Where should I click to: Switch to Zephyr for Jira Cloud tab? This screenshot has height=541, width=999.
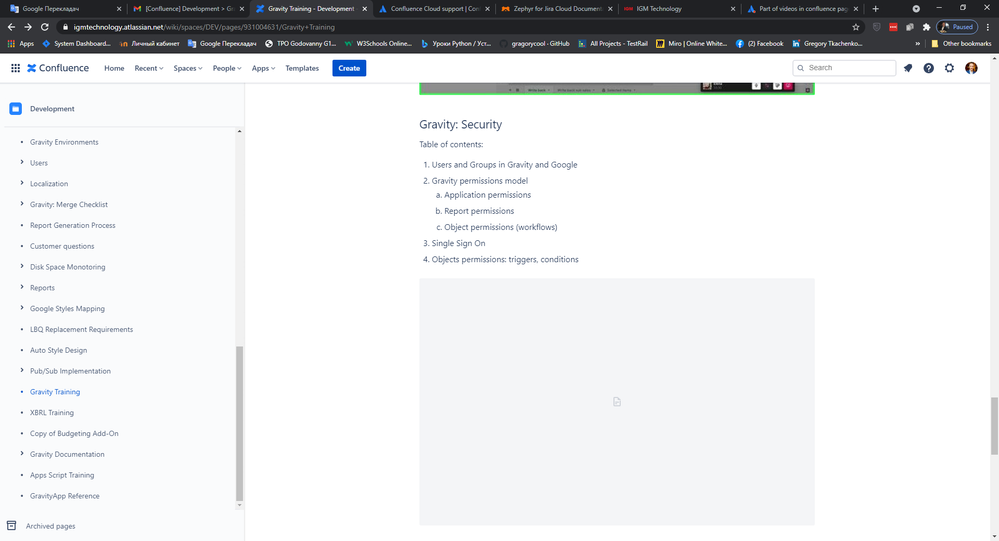point(557,9)
